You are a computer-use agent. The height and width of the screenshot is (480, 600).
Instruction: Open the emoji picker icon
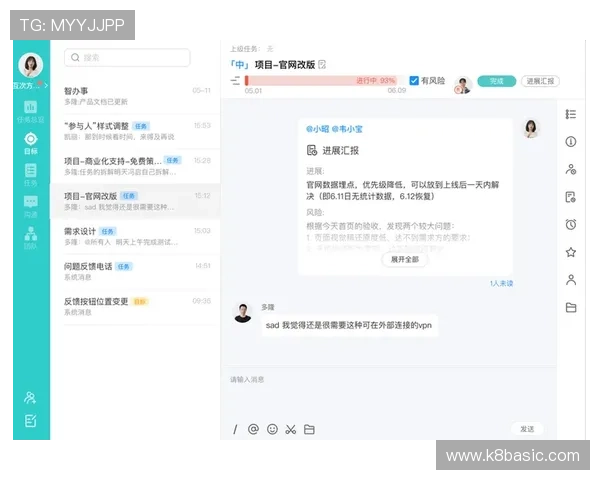[x=272, y=429]
